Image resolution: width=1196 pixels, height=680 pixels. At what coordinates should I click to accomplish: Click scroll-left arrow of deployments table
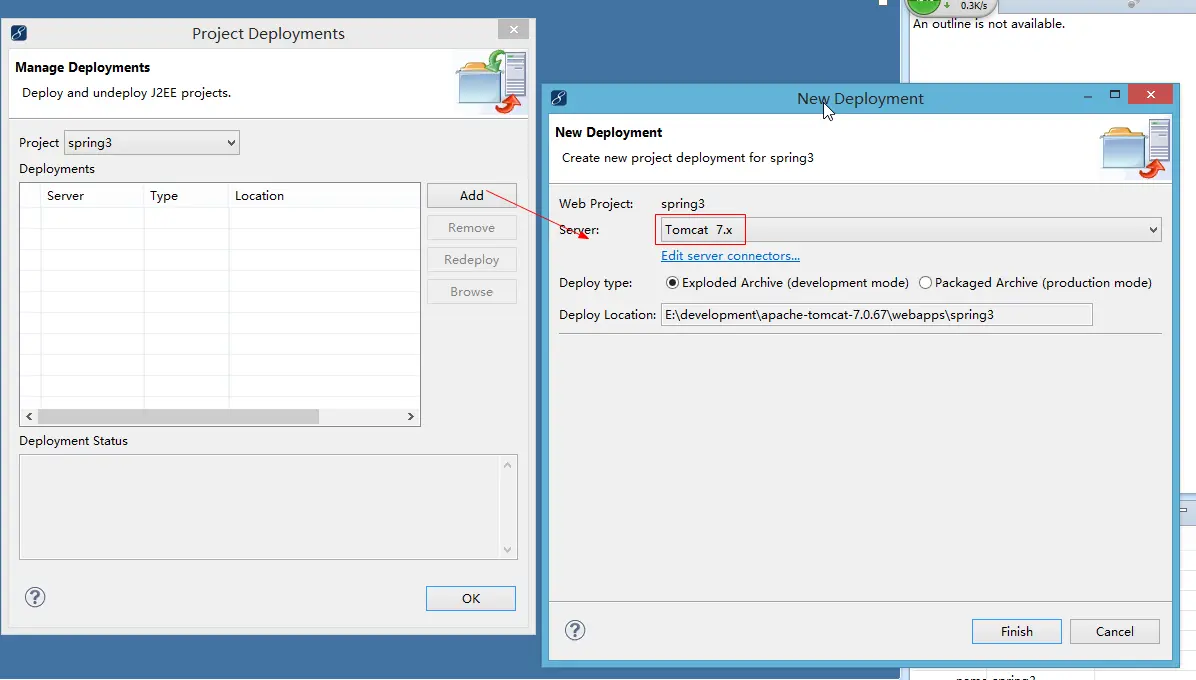coord(29,416)
